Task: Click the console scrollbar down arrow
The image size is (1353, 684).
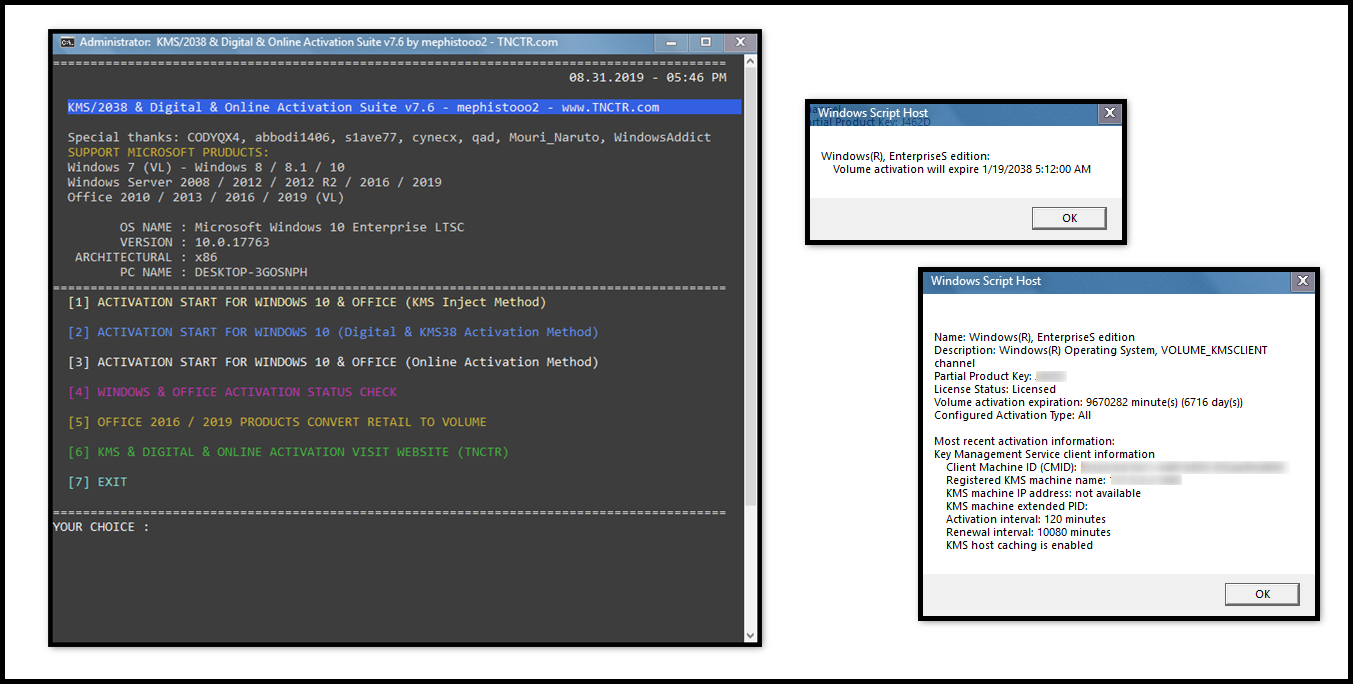Action: click(751, 635)
